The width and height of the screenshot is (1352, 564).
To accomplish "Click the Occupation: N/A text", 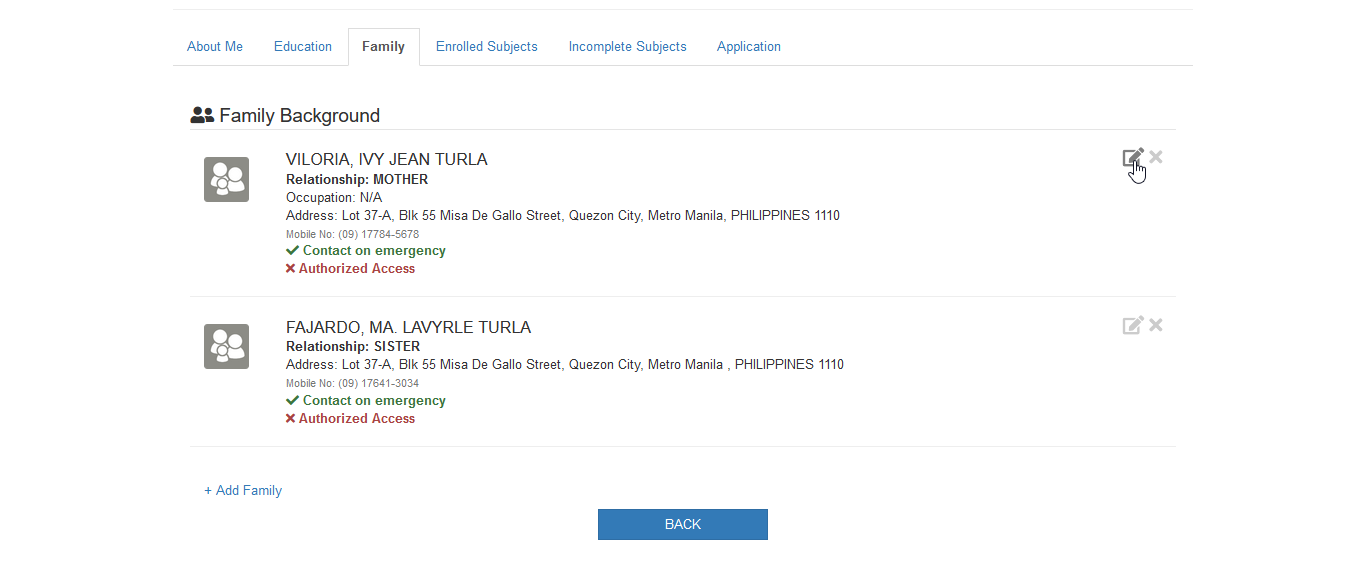I will [334, 198].
